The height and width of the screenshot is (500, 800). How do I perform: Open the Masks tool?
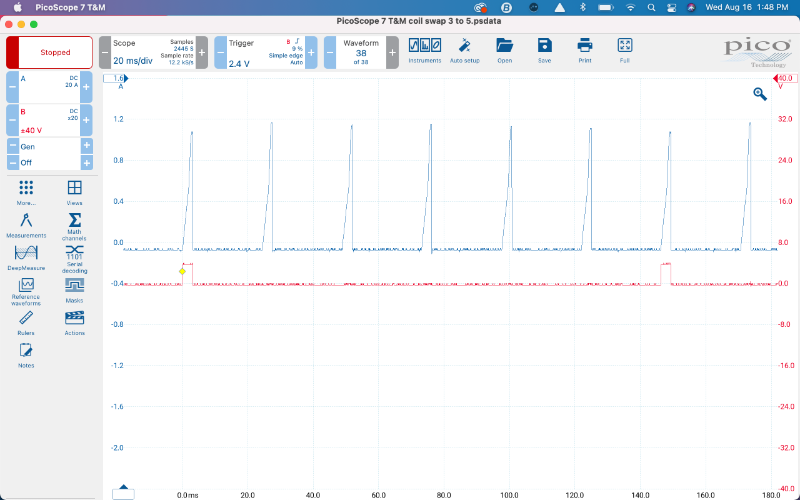74,288
